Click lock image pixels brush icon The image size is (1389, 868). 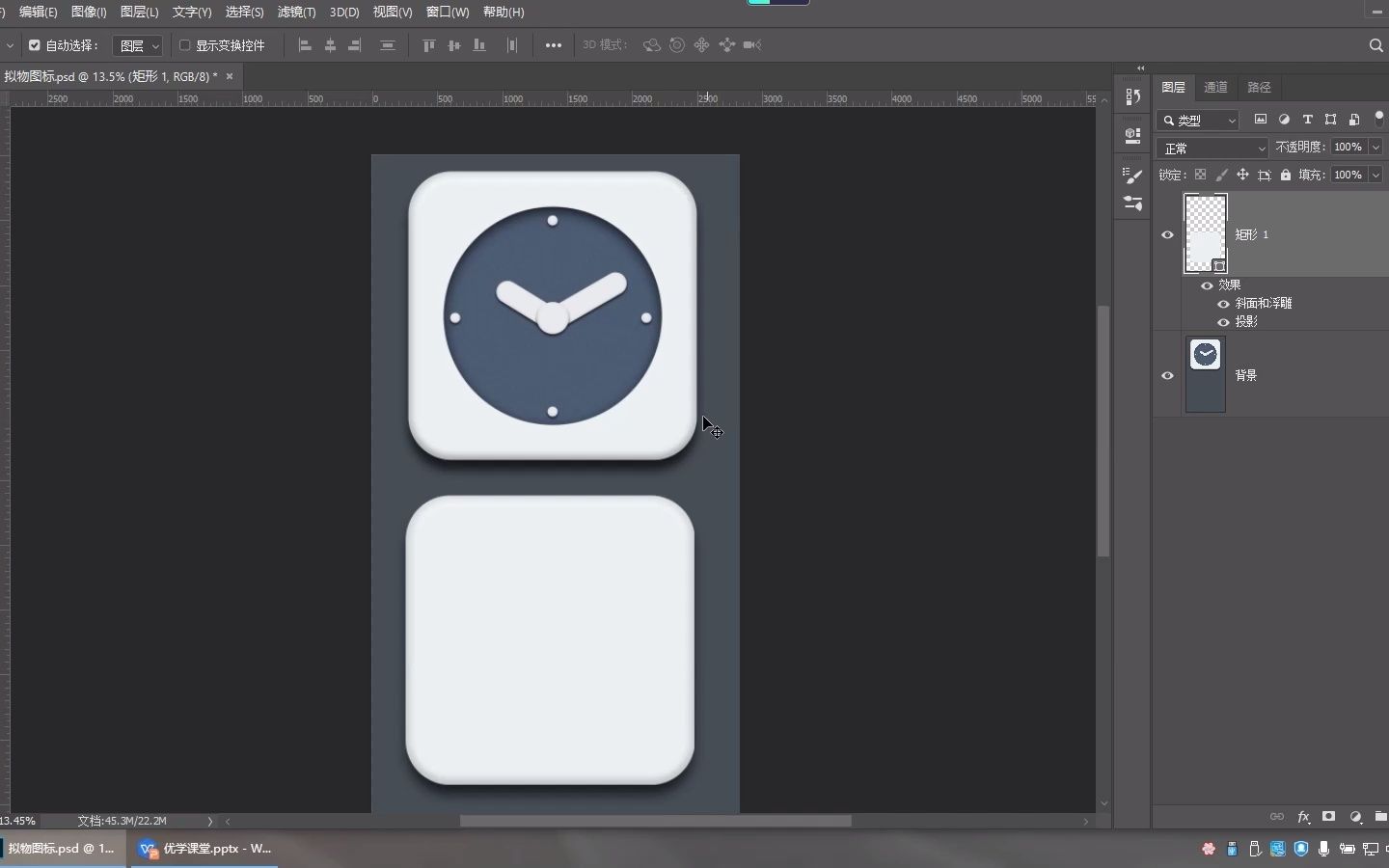click(1221, 175)
